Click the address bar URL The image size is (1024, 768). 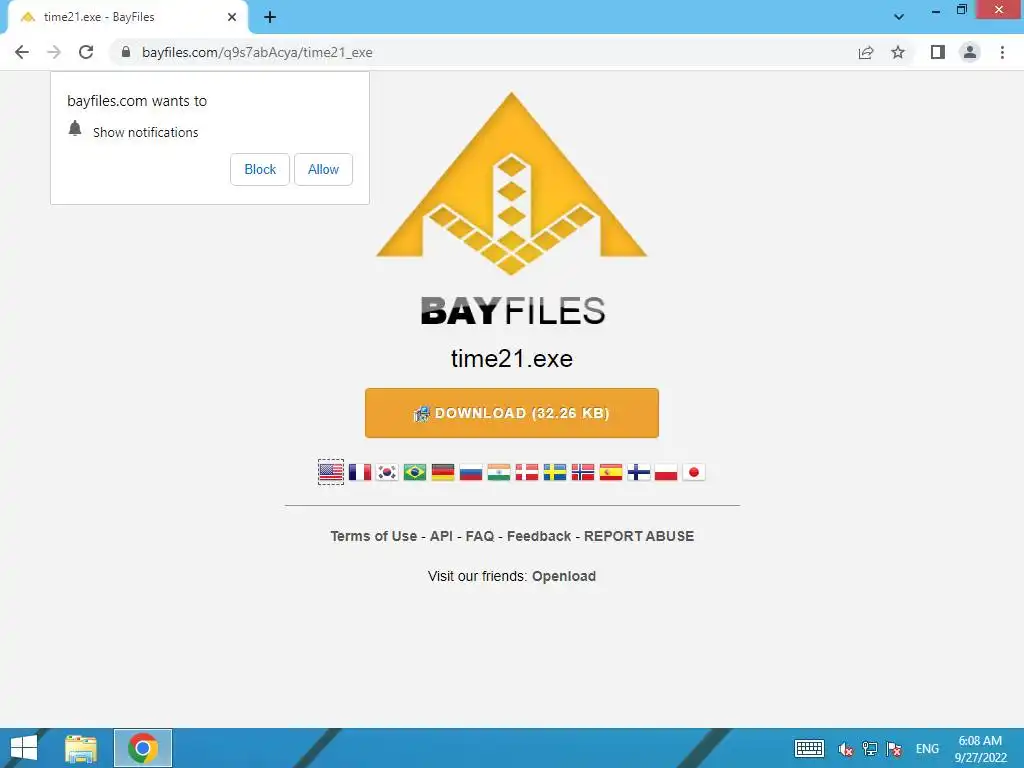tap(257, 52)
